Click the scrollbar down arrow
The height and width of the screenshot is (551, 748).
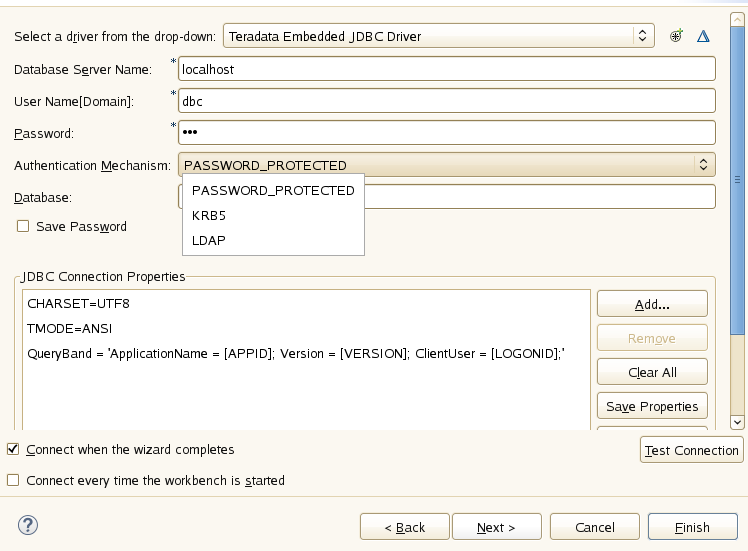[738, 422]
